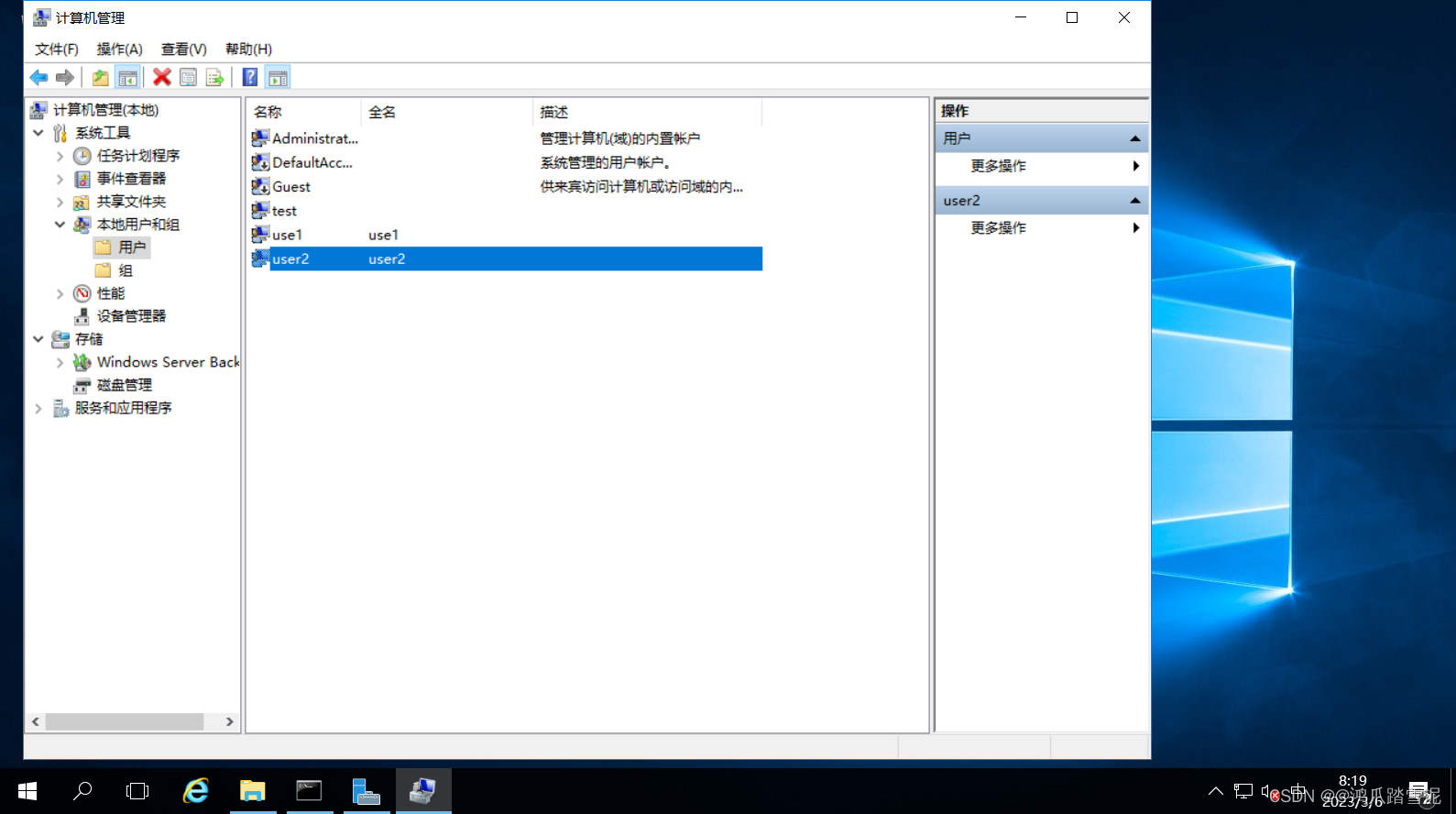Select the use1 full name cell
This screenshot has height=814, width=1456.
(x=383, y=235)
